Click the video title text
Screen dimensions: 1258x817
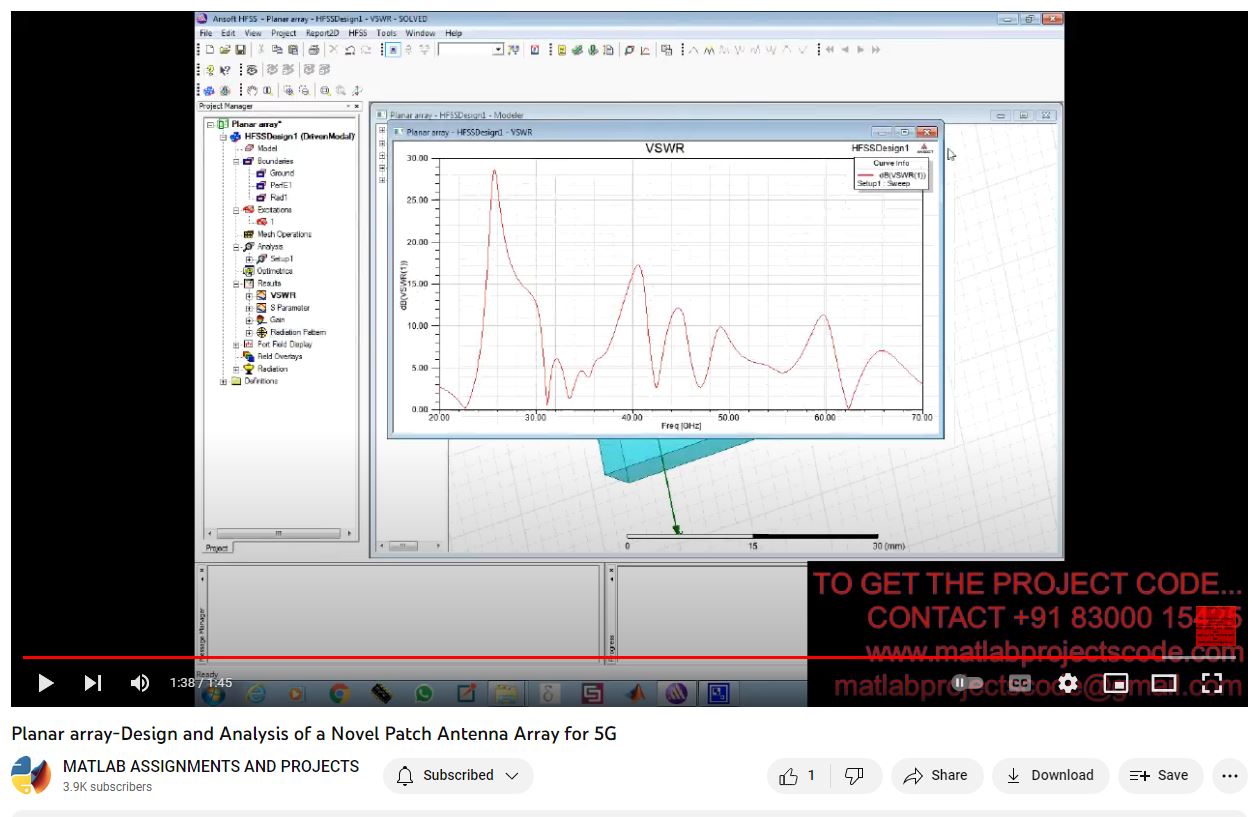click(313, 734)
